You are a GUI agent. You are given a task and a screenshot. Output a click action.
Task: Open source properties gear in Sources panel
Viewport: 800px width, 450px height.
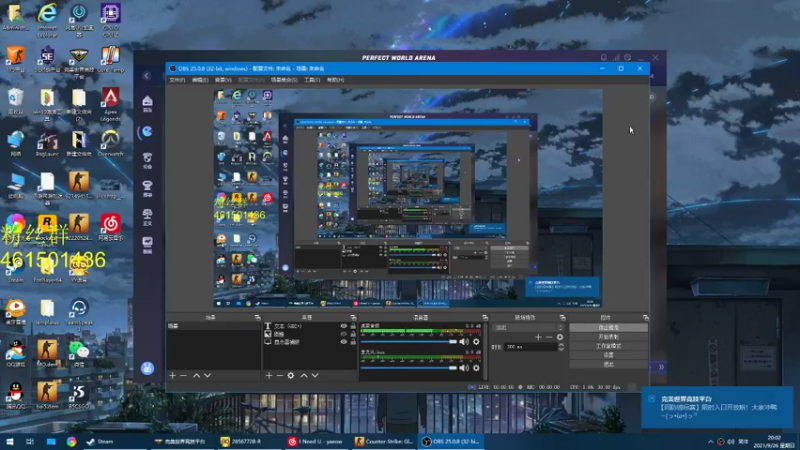pos(291,376)
